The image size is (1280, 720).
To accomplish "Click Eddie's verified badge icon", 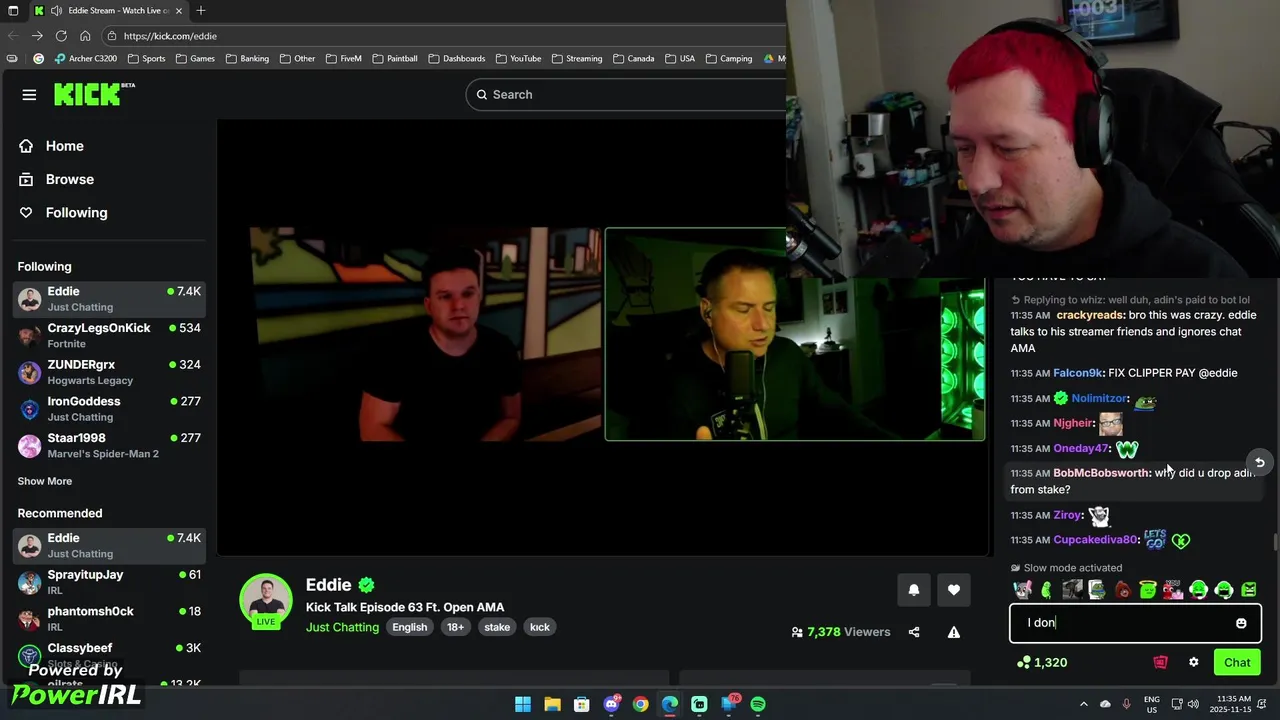I will (366, 585).
